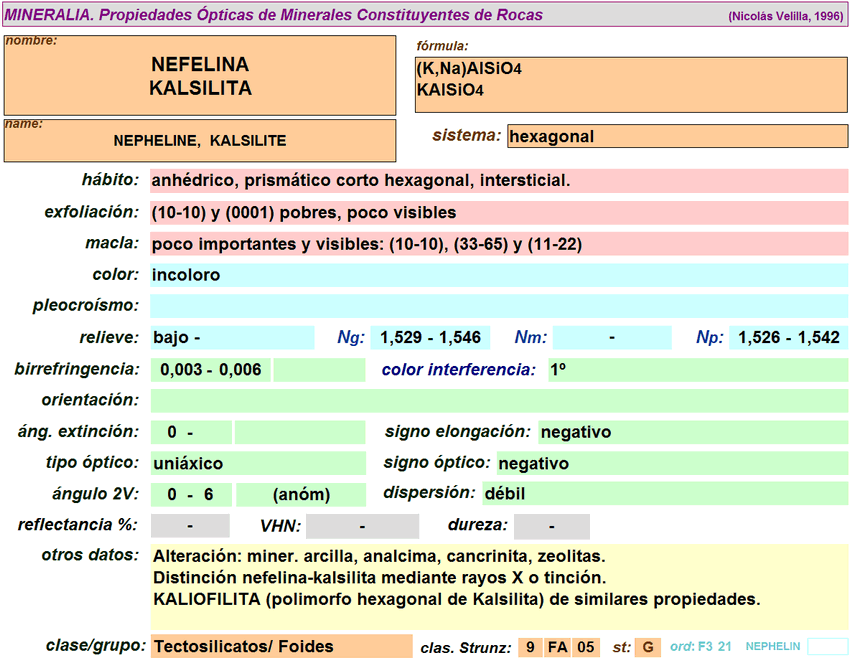
Task: Click the clase/grupo field Tectosilicatos/ Foides
Action: [x=280, y=647]
